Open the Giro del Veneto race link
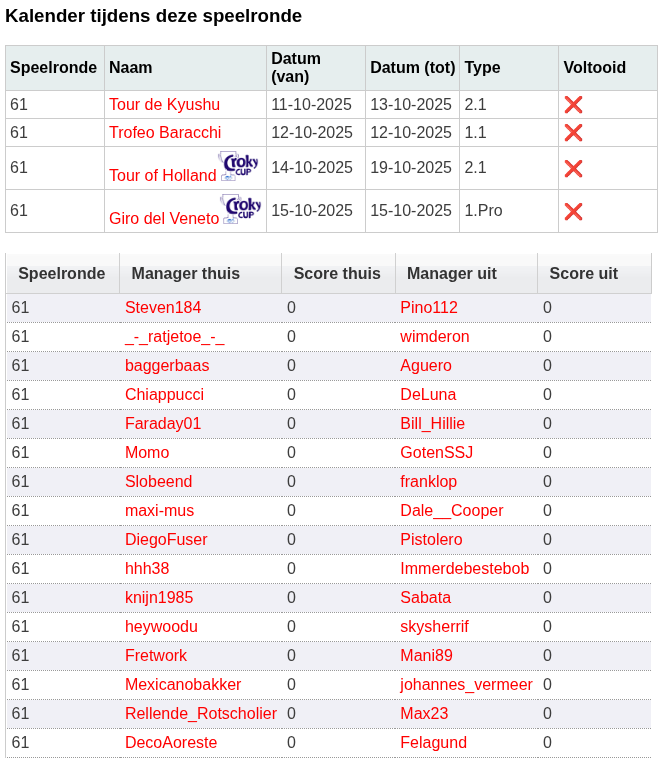 pos(164,218)
